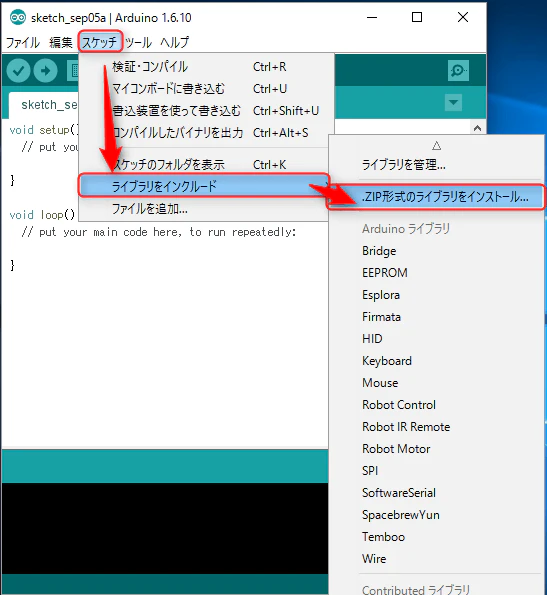Choose ファイルを追加... menu entry
Image resolution: width=547 pixels, height=595 pixels.
[204, 209]
